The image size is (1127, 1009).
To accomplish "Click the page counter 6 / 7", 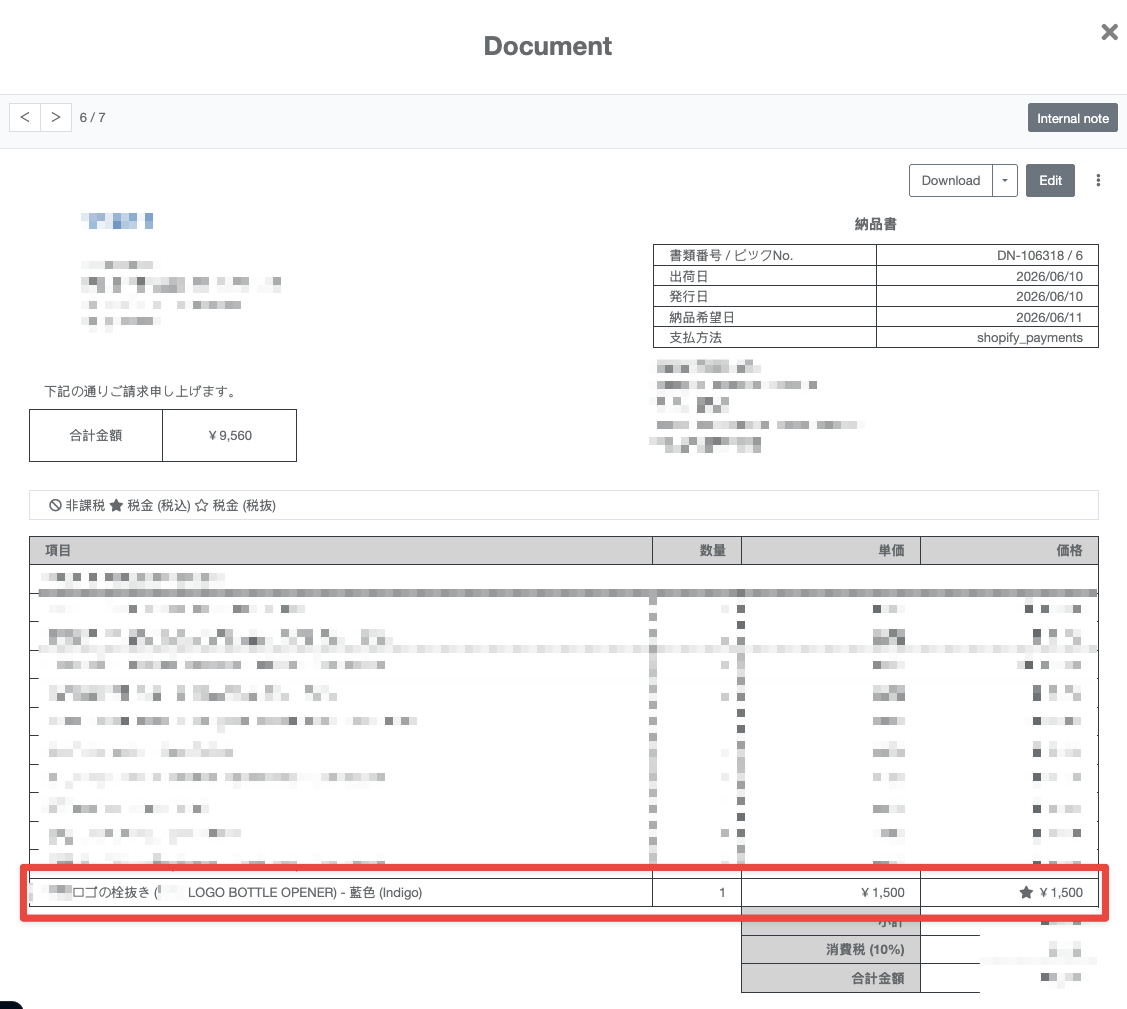I will click(93, 117).
